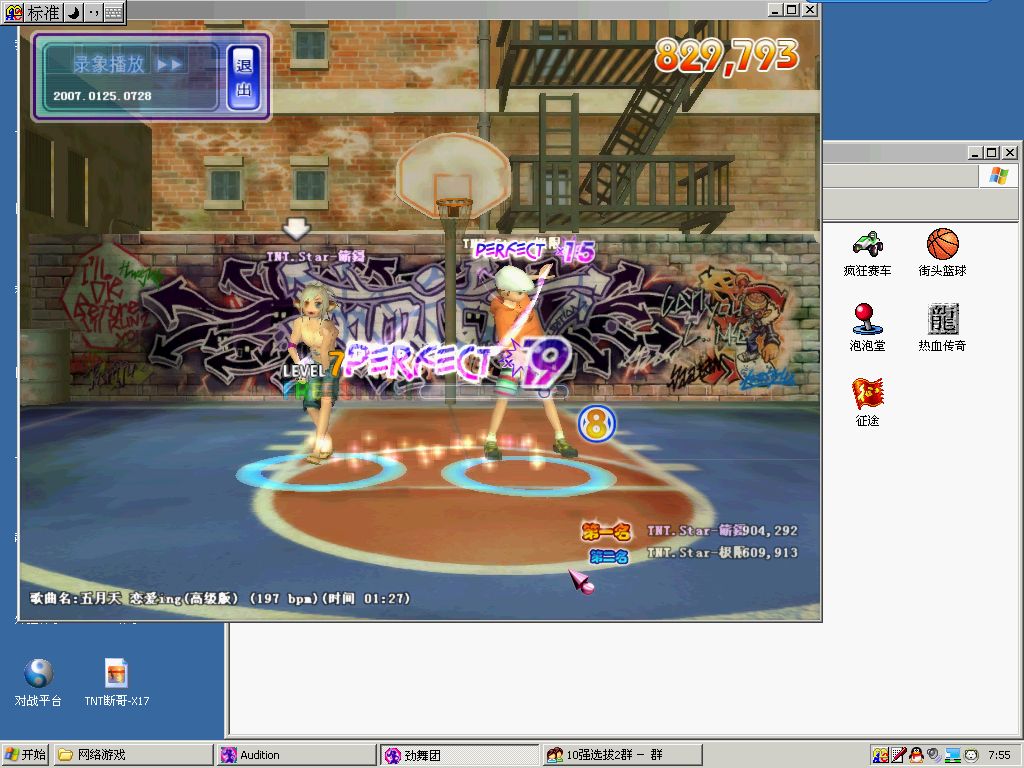Maximize the folder window behind the game
This screenshot has height=768, width=1024.
(992, 153)
